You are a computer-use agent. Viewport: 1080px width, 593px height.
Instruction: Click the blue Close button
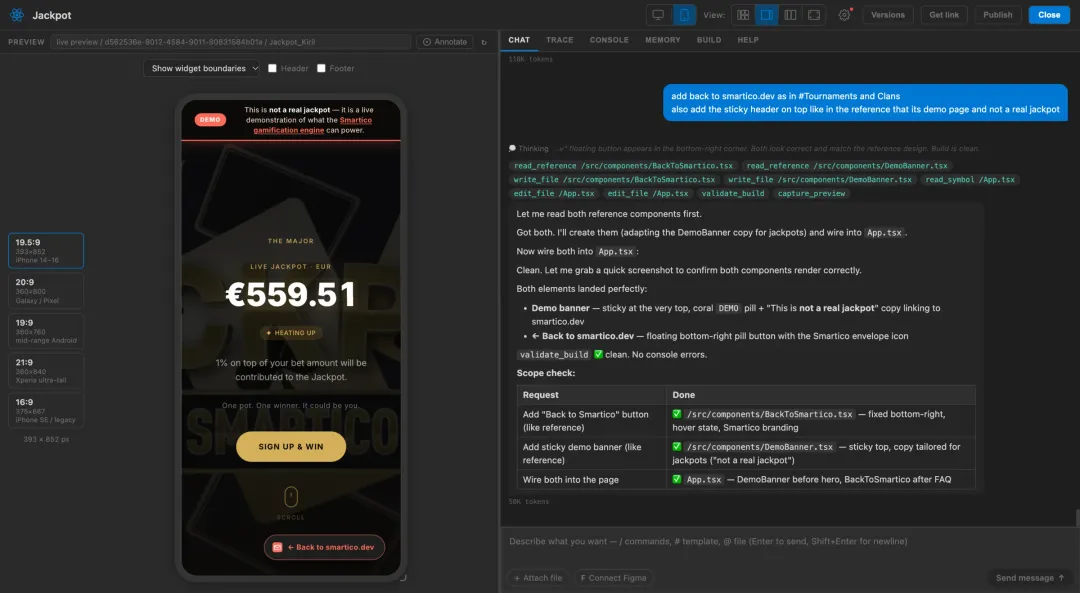coord(1049,14)
